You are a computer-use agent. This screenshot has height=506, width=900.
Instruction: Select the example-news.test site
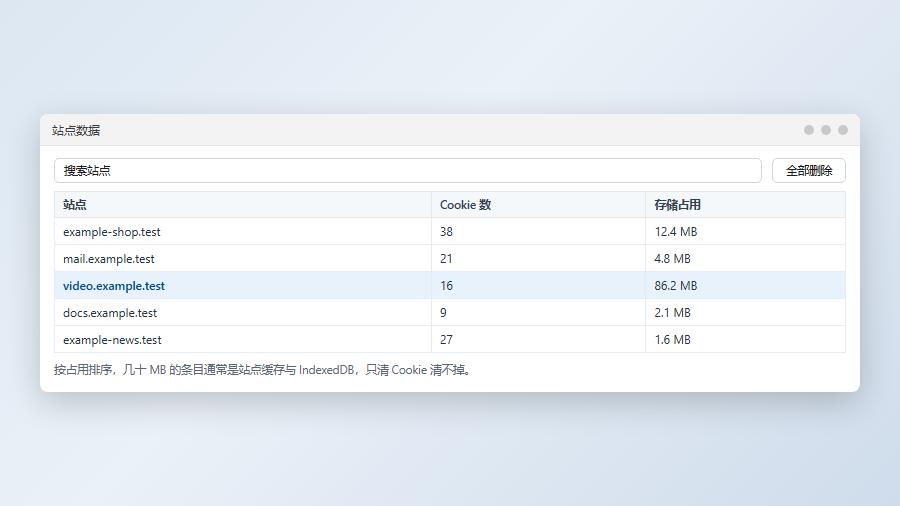pos(112,340)
